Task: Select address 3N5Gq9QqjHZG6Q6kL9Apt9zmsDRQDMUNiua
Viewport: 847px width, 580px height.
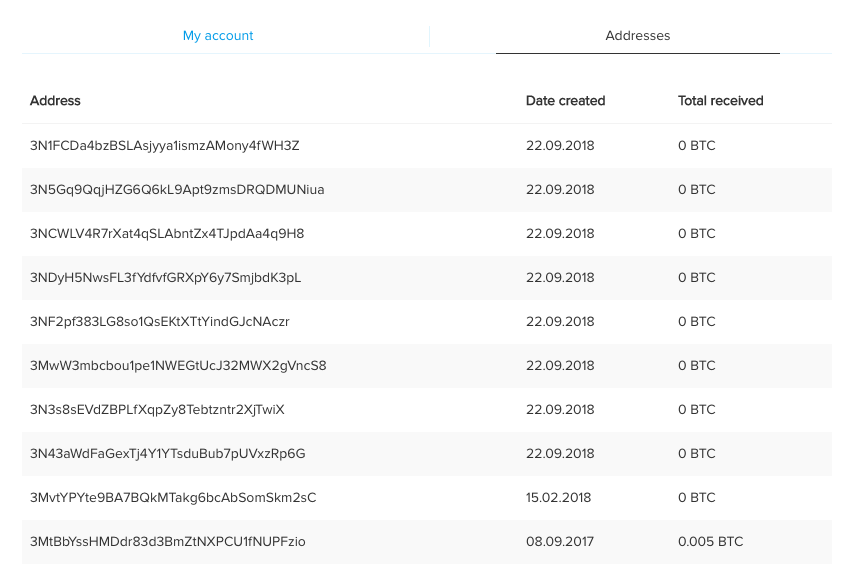Action: point(177,190)
